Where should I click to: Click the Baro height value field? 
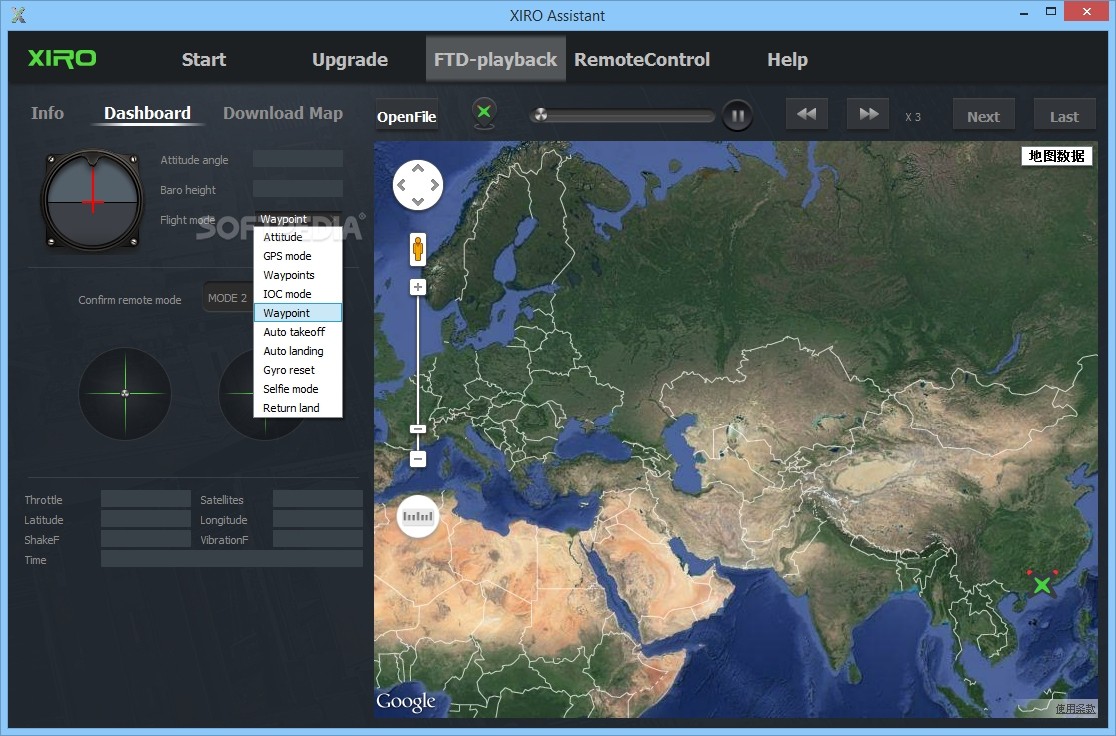298,189
